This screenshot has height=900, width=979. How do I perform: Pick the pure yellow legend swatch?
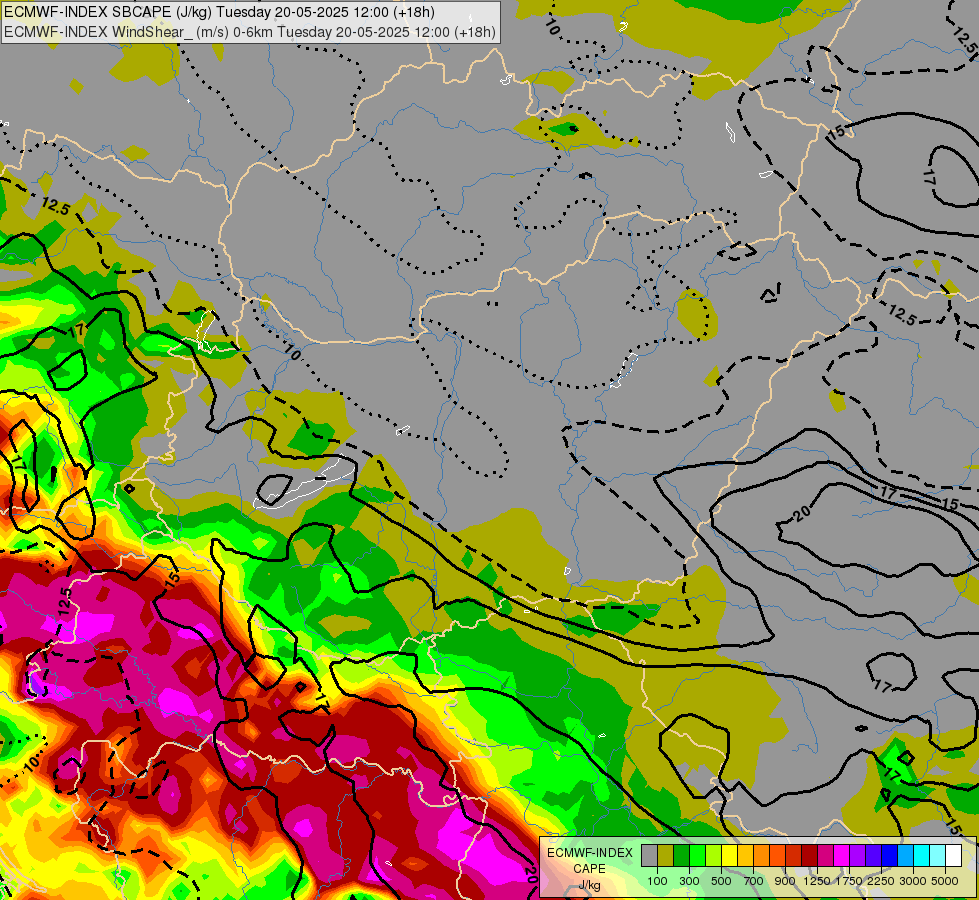point(729,856)
